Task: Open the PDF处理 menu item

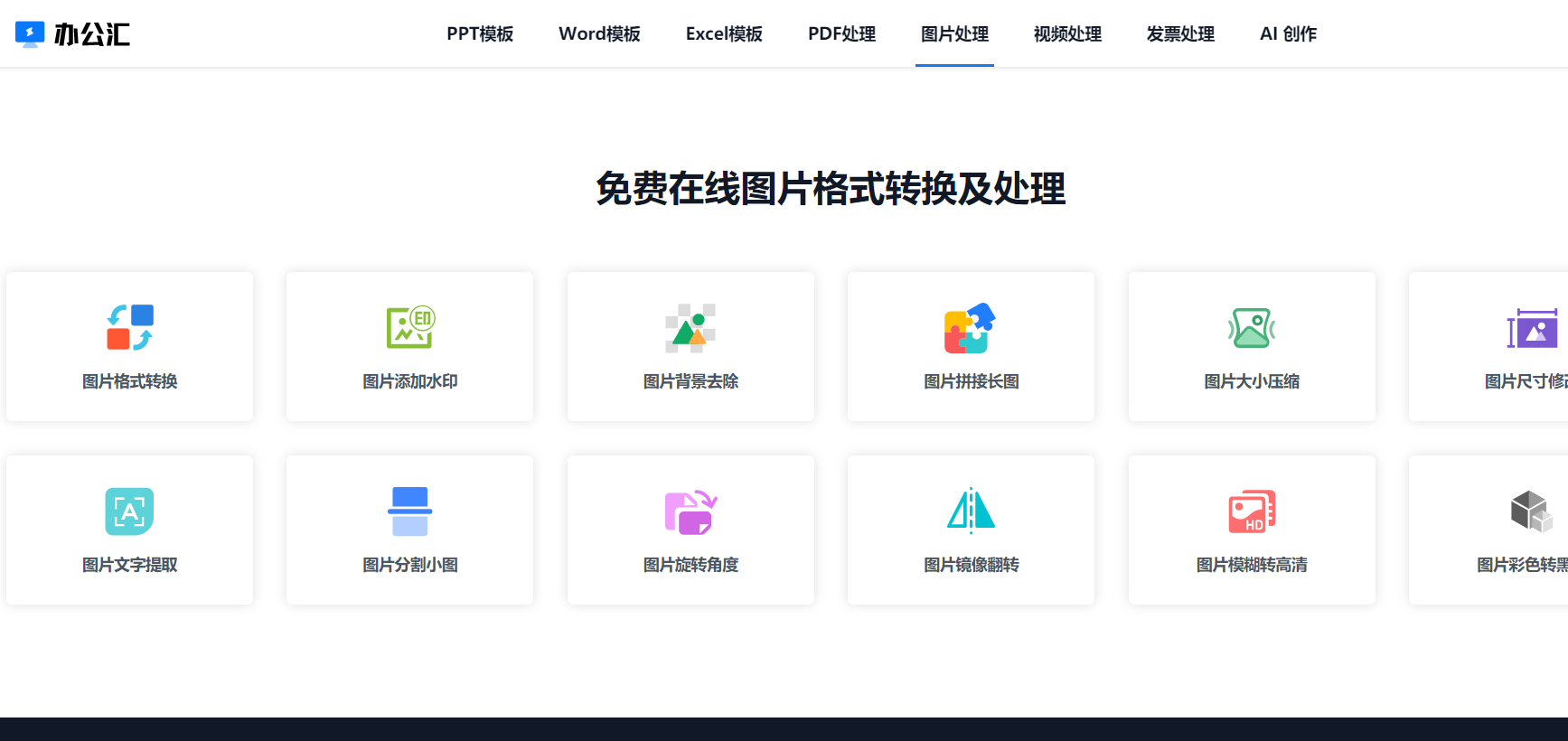Action: tap(841, 34)
